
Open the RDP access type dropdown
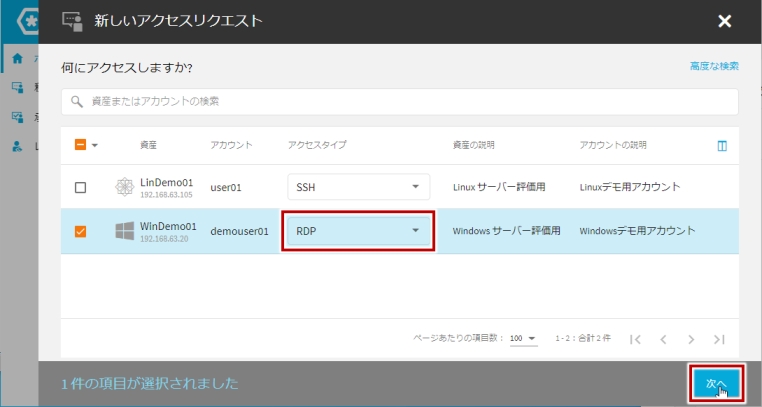[x=359, y=231]
